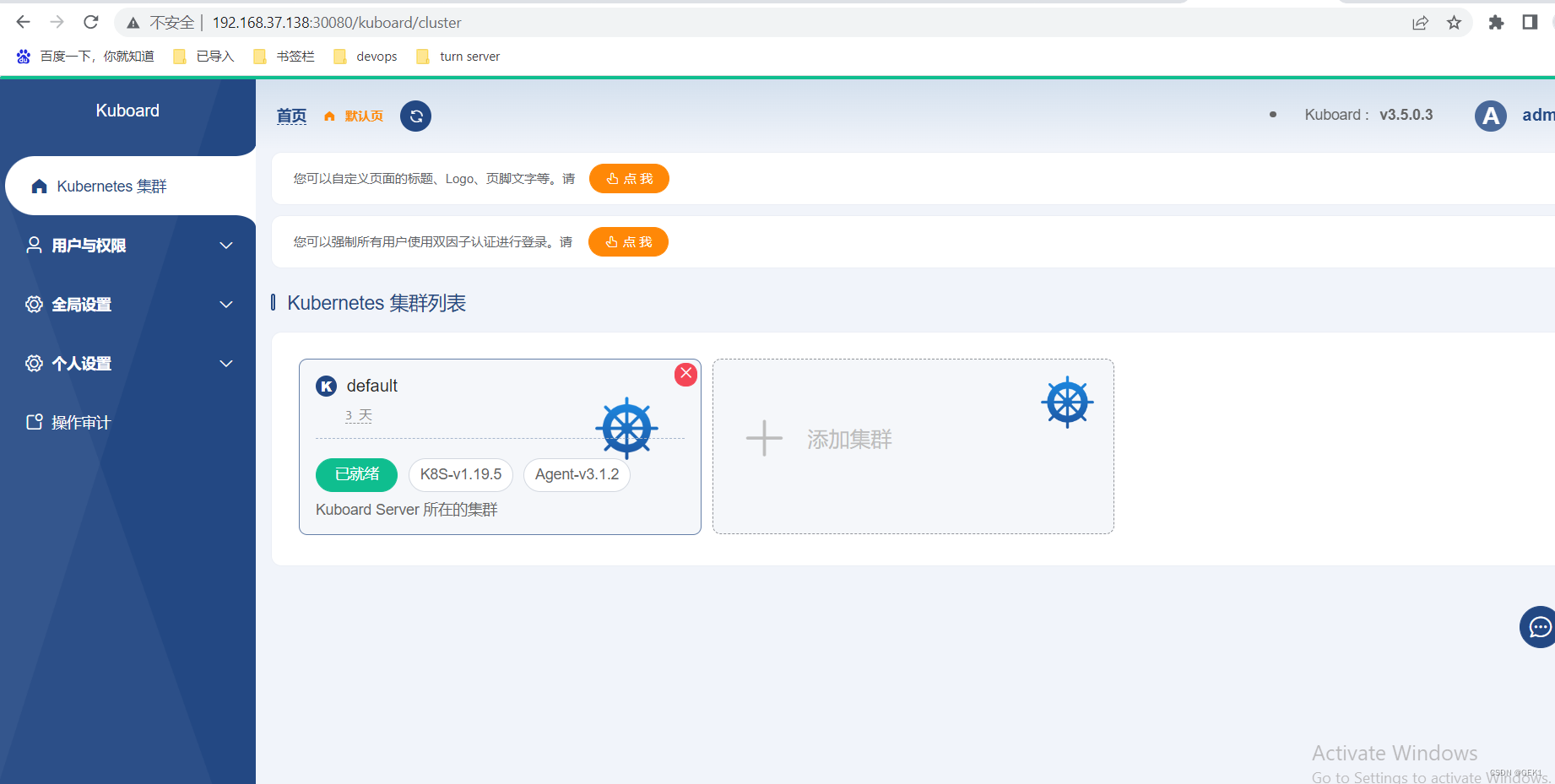Click the first 点我 button for page customization
Viewport: 1555px width, 784px height.
(629, 178)
